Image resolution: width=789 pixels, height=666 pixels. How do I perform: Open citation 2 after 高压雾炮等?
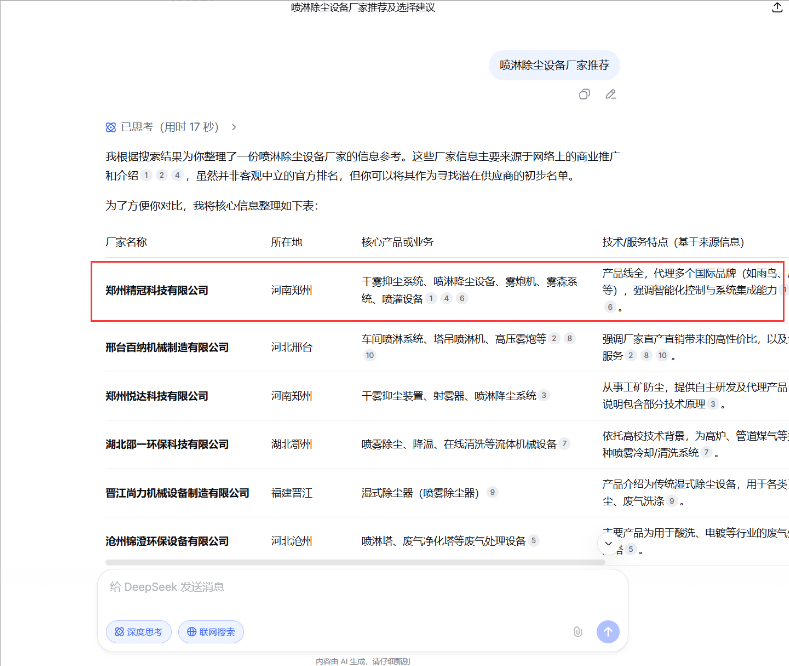tap(554, 338)
